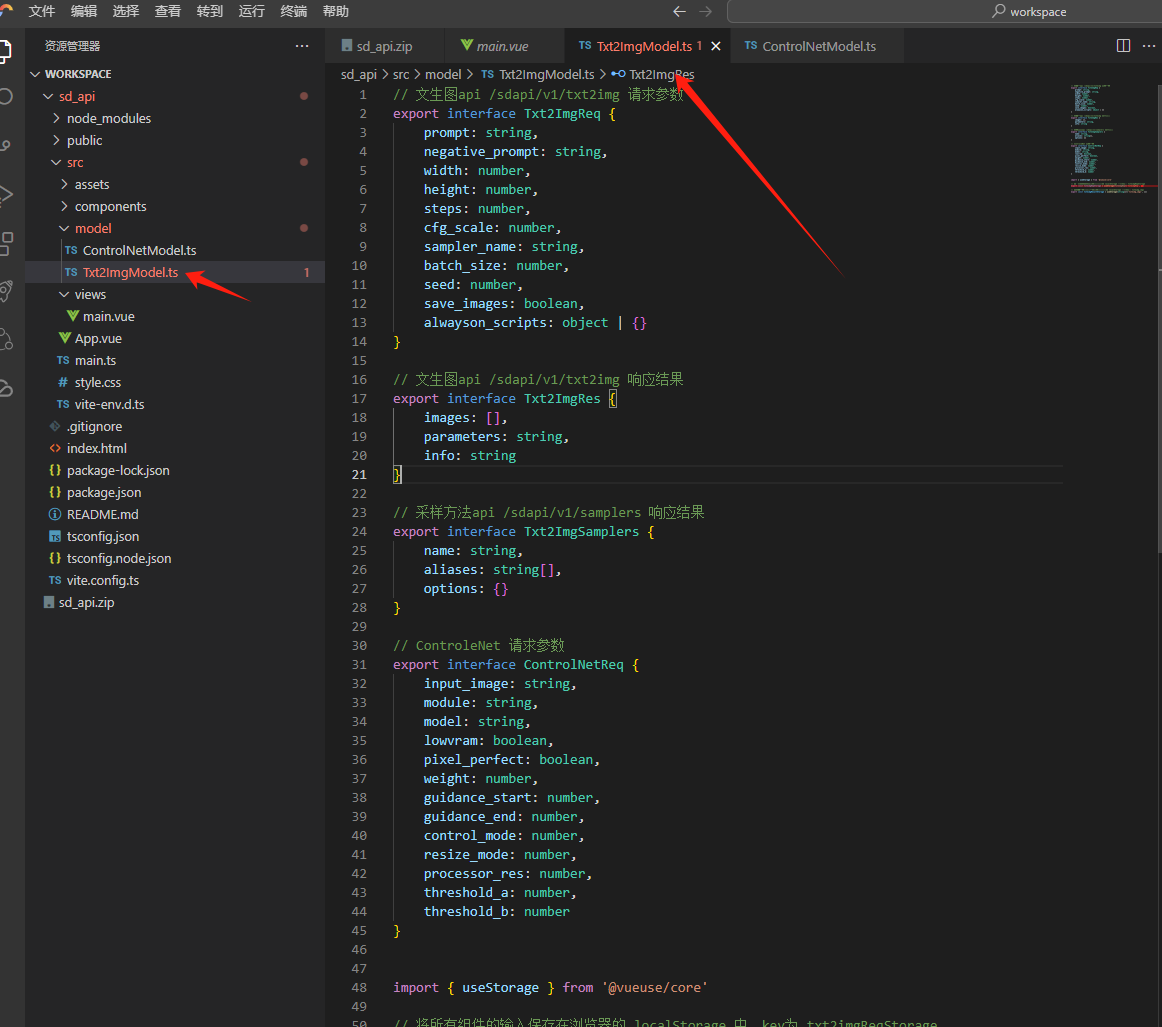Click the rocket icon in activity bar

click(x=6, y=291)
